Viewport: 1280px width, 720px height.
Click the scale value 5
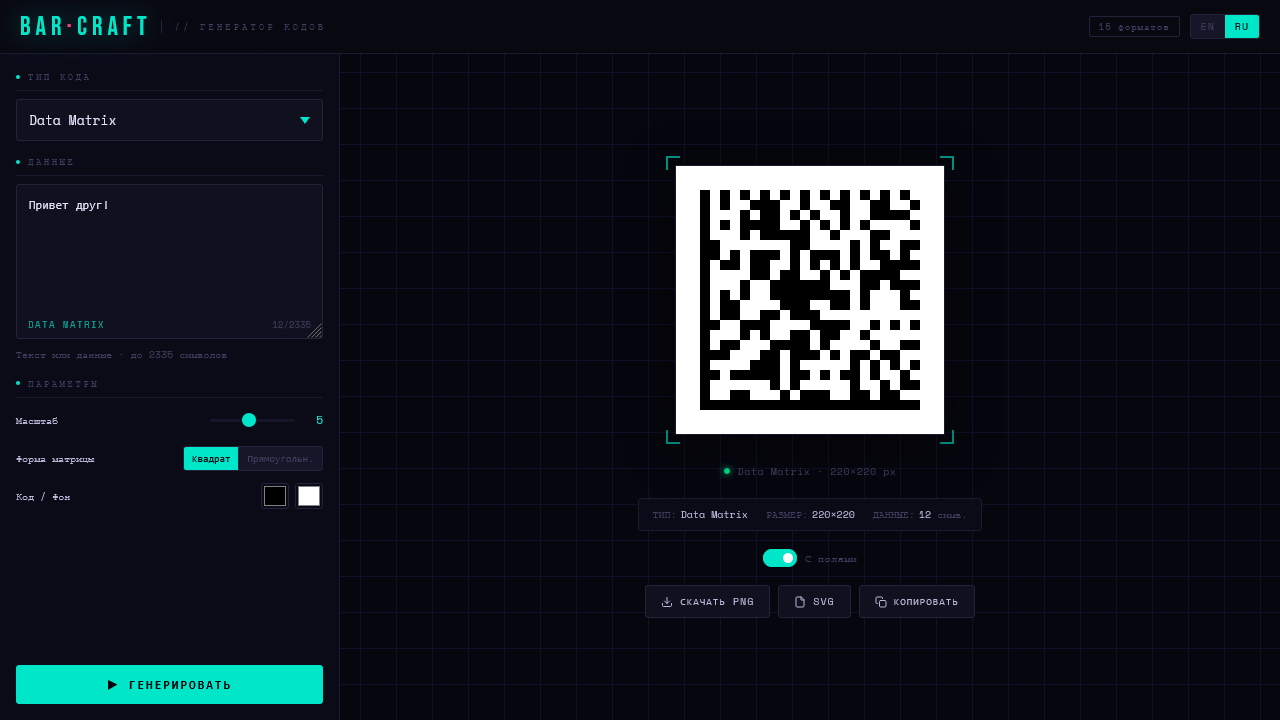point(319,420)
